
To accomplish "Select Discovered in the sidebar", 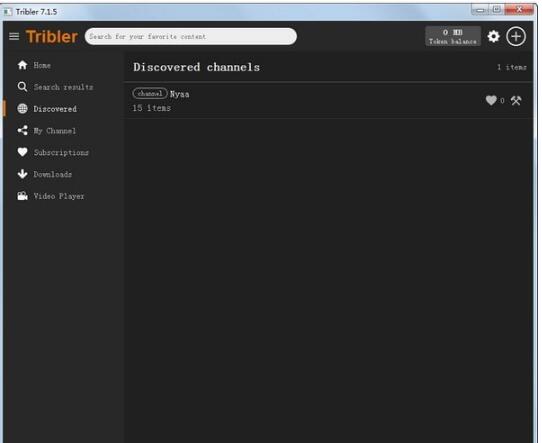I will (x=55, y=109).
